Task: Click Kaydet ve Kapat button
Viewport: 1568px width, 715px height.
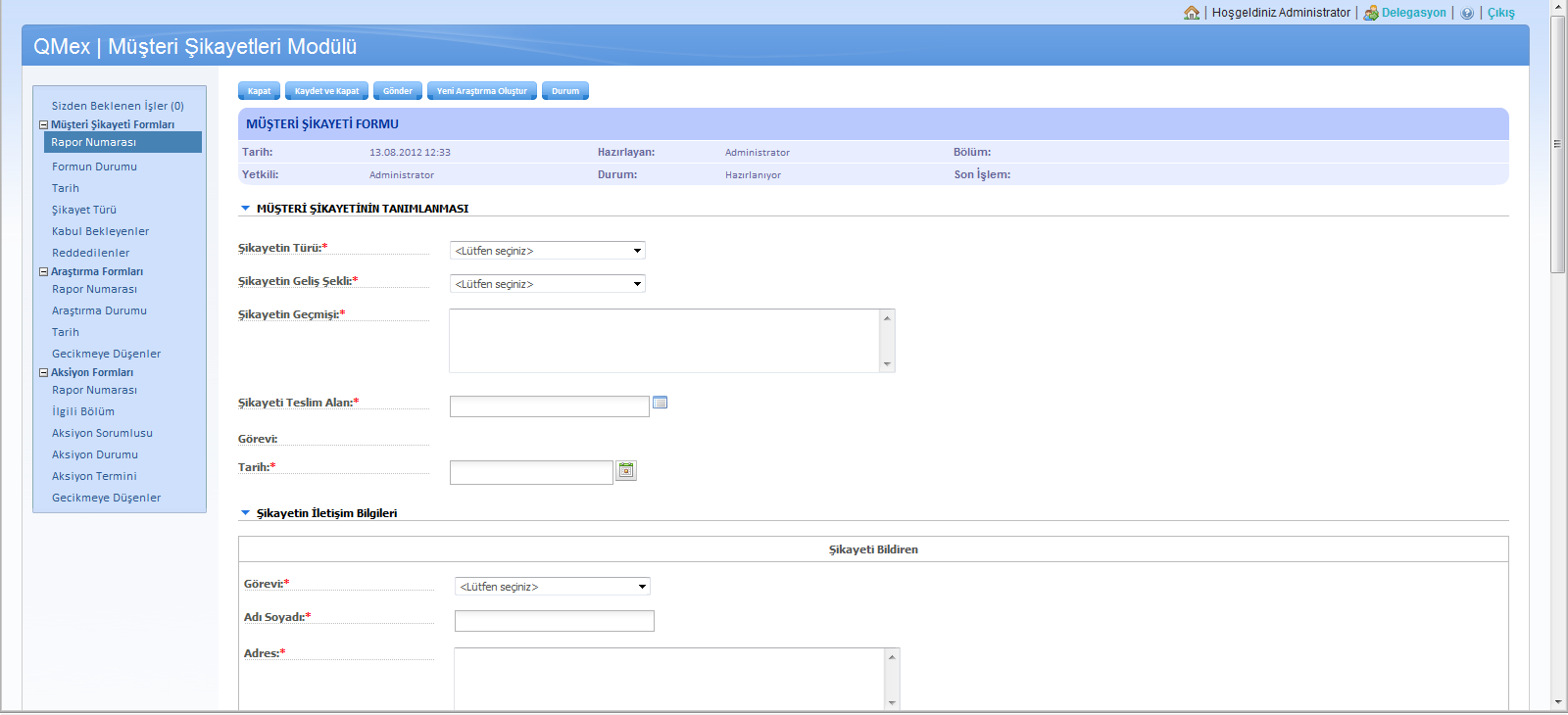Action: tap(326, 91)
